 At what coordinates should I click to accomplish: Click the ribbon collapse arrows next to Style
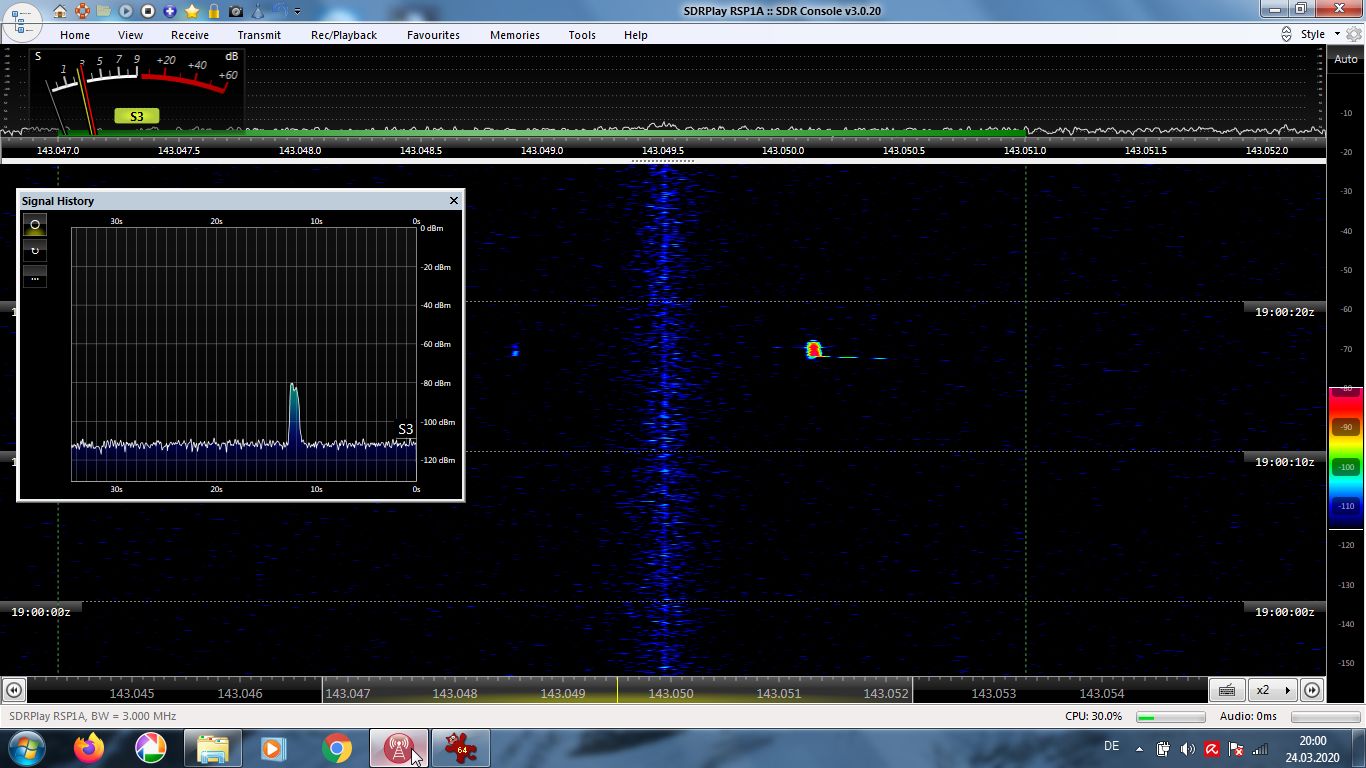click(x=1286, y=34)
